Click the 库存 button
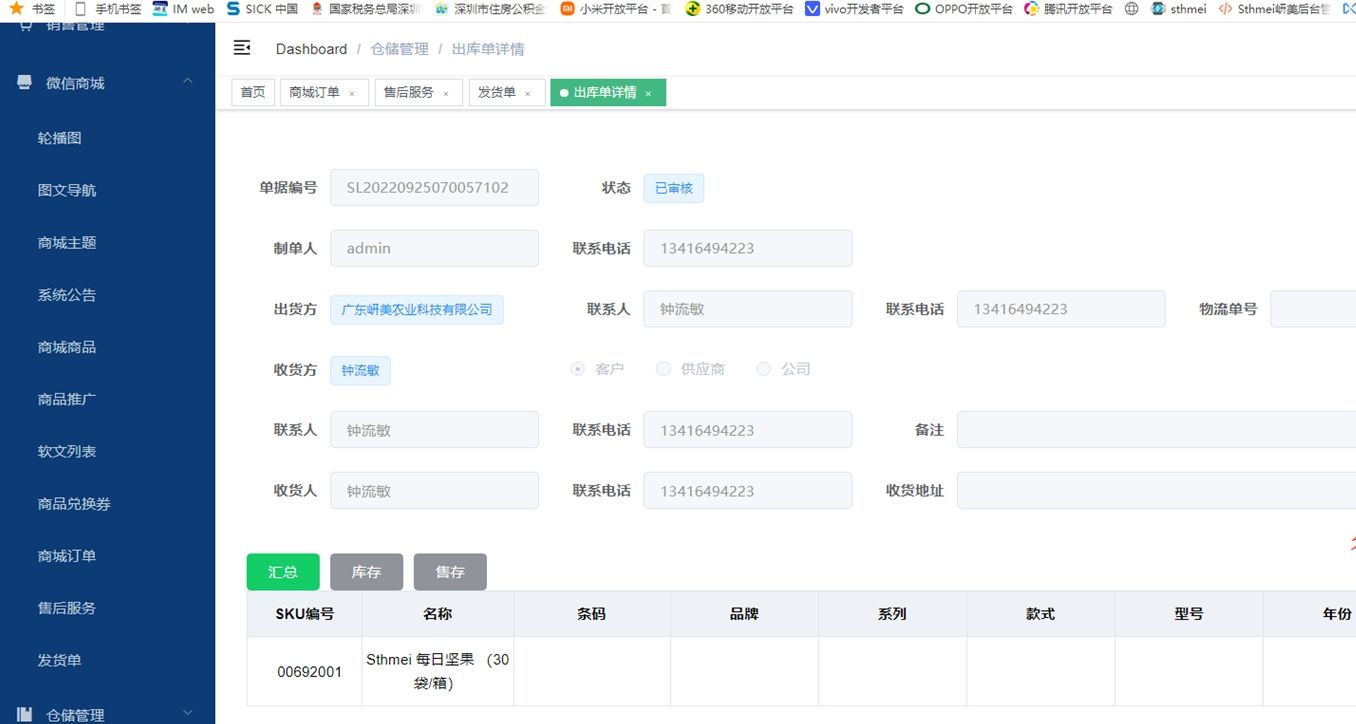Viewport: 1356px width, 724px height. tap(366, 572)
